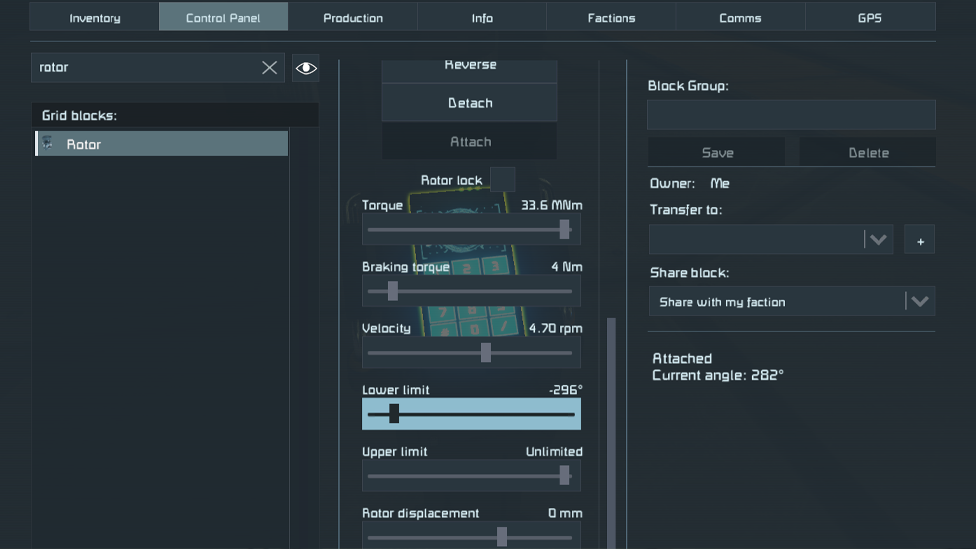Click the 'Owner: Me' text
976x549 pixels.
(x=690, y=183)
